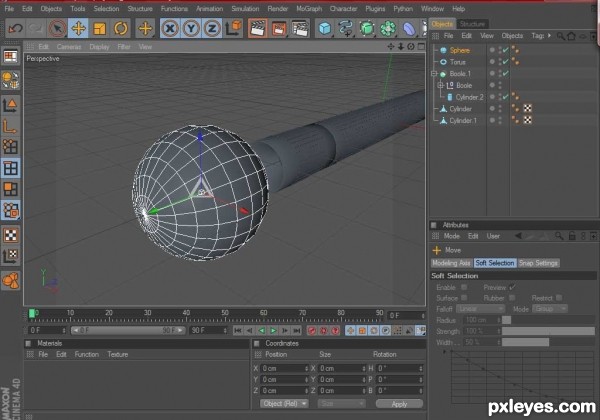Open the Render Settings icon
This screenshot has height=420, width=600.
click(x=300, y=28)
